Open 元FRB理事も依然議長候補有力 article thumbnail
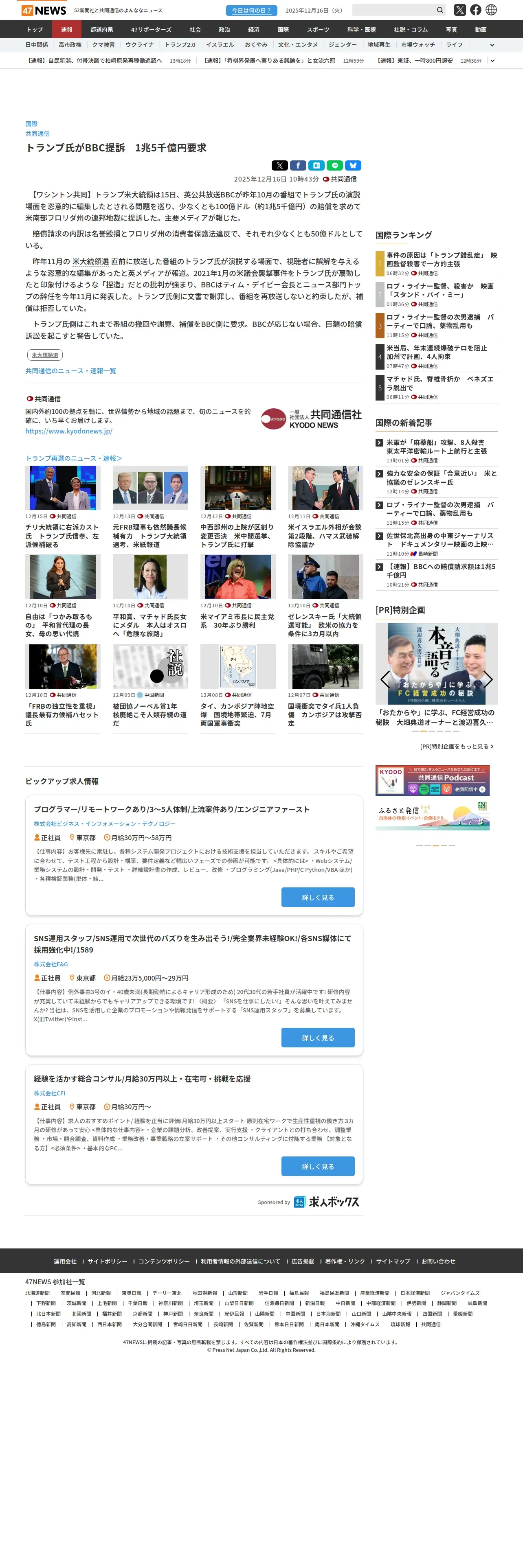 click(150, 488)
